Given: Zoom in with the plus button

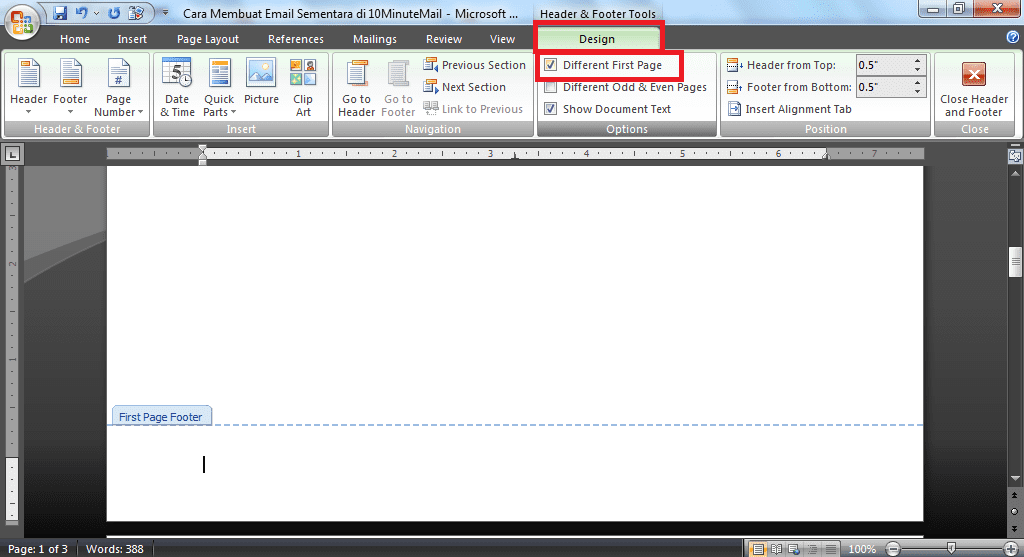Looking at the screenshot, I should click(x=1011, y=549).
